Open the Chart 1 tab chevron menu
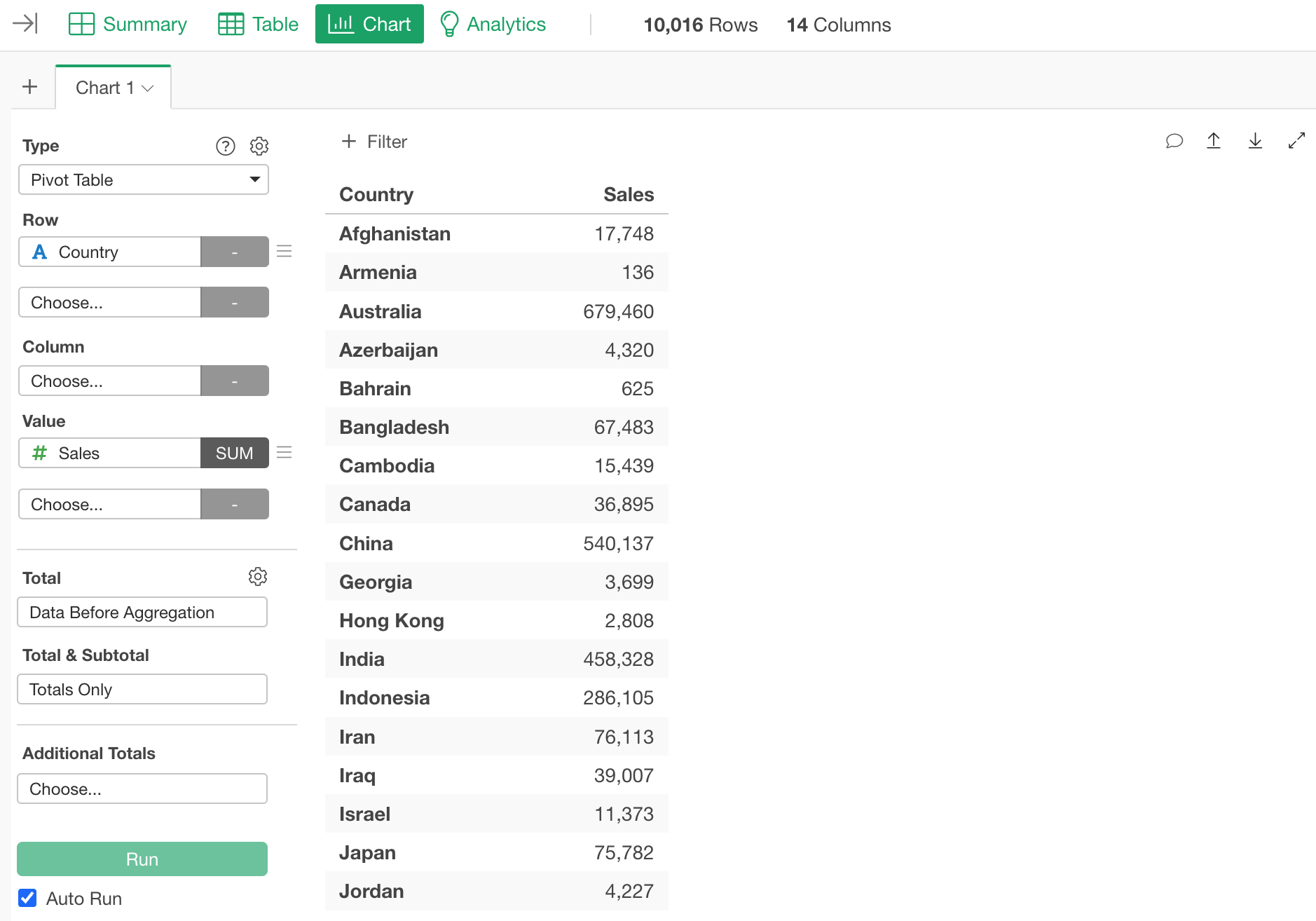This screenshot has width=1316, height=921. [148, 88]
